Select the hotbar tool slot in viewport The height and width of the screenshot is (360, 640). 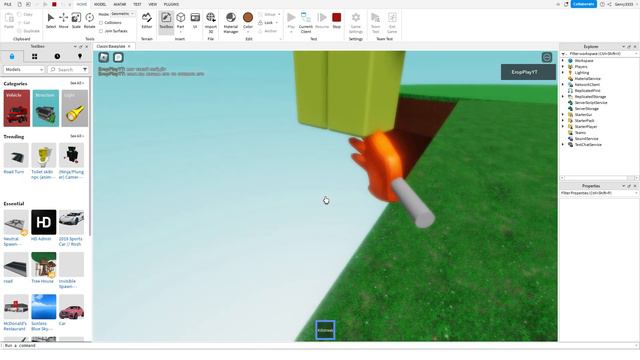click(x=325, y=330)
